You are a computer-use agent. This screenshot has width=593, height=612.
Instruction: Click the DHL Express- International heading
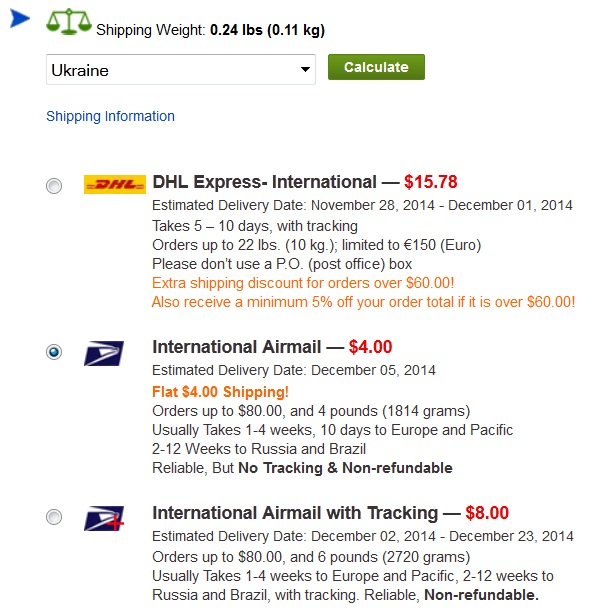(x=264, y=182)
